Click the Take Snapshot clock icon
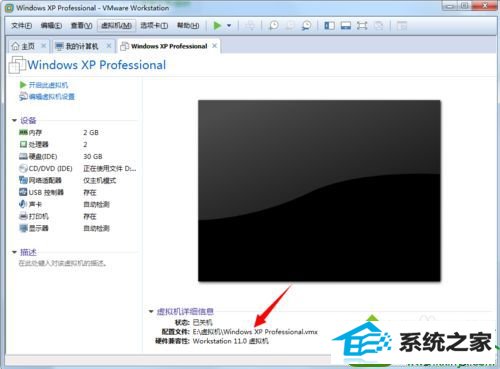 [274, 25]
